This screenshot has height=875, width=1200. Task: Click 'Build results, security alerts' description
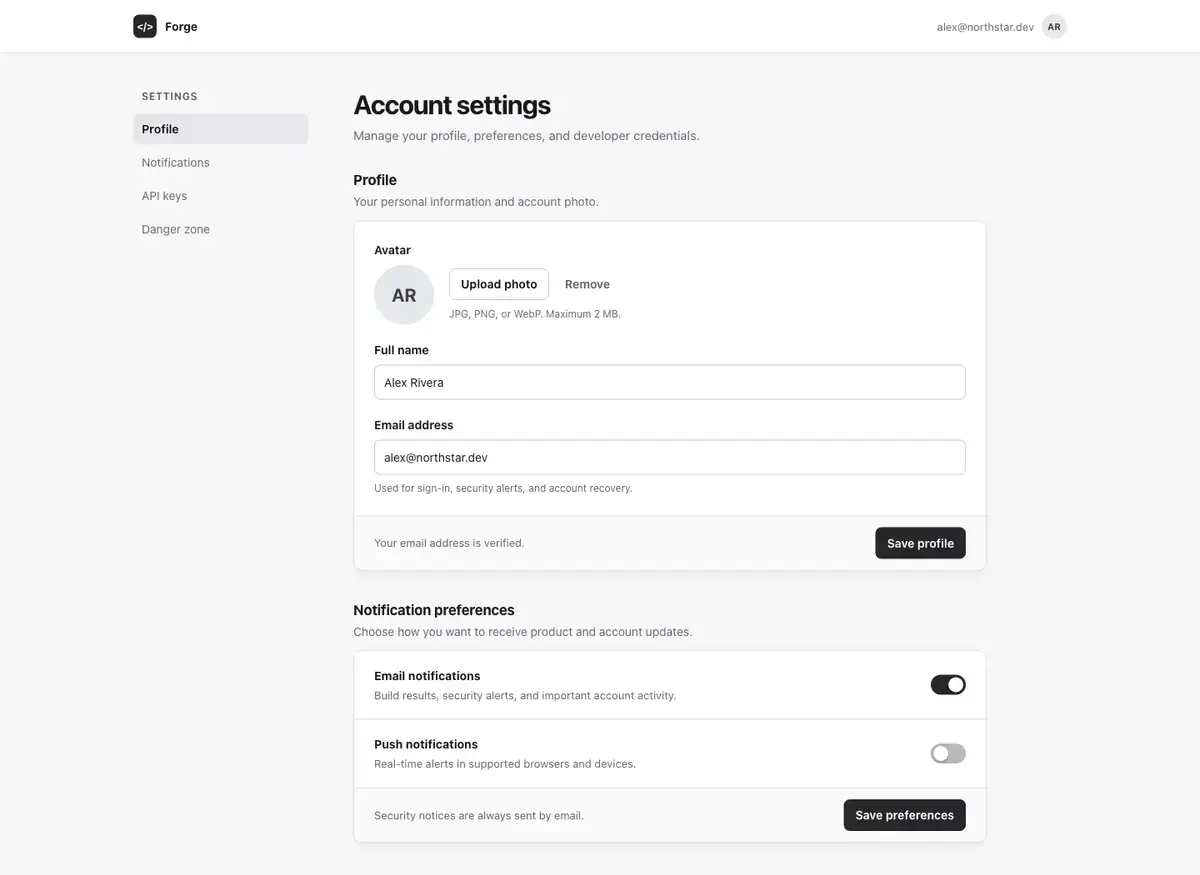point(525,696)
